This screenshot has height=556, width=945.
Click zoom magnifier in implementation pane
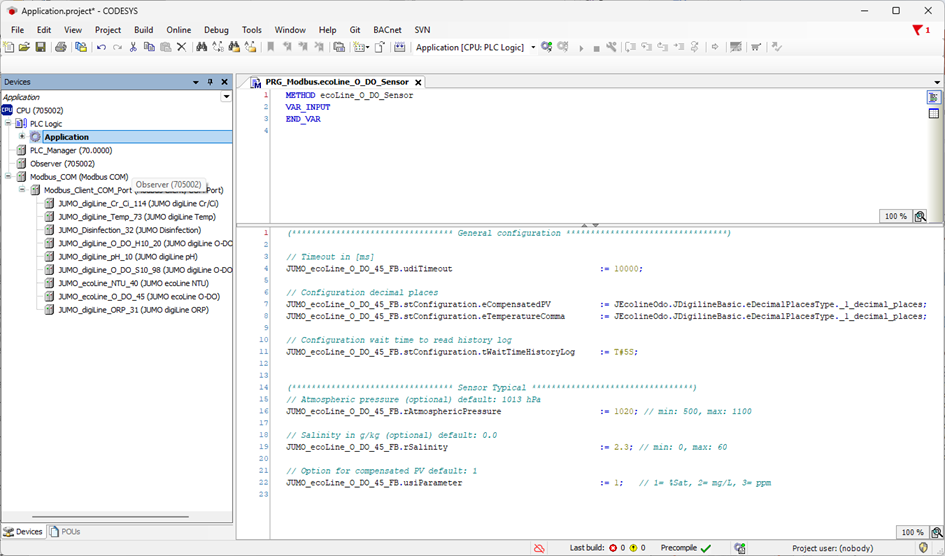(x=936, y=532)
